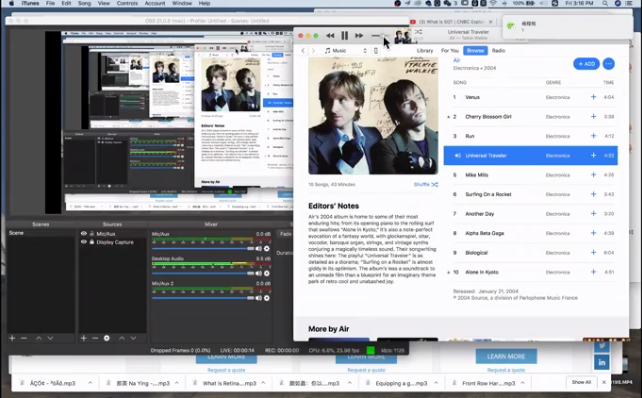Open the Music media type dropdown
Screen dimensions: 642x398
346,51
